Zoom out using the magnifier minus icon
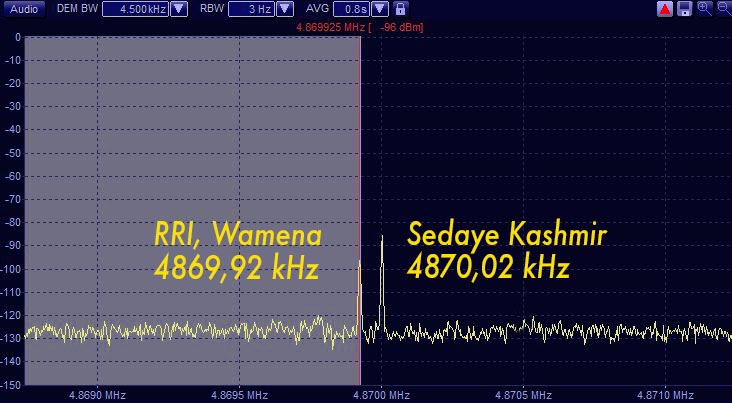The image size is (732, 403). [x=723, y=9]
